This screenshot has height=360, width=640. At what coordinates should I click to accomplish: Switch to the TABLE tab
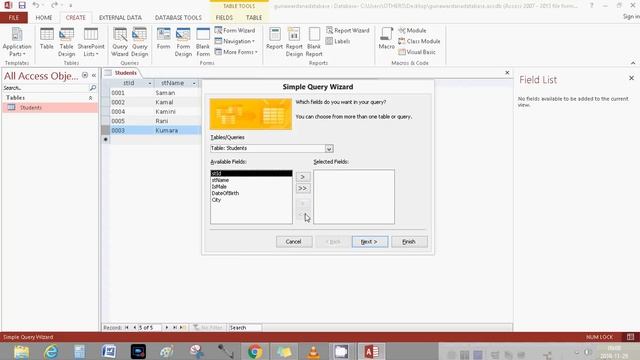point(254,18)
